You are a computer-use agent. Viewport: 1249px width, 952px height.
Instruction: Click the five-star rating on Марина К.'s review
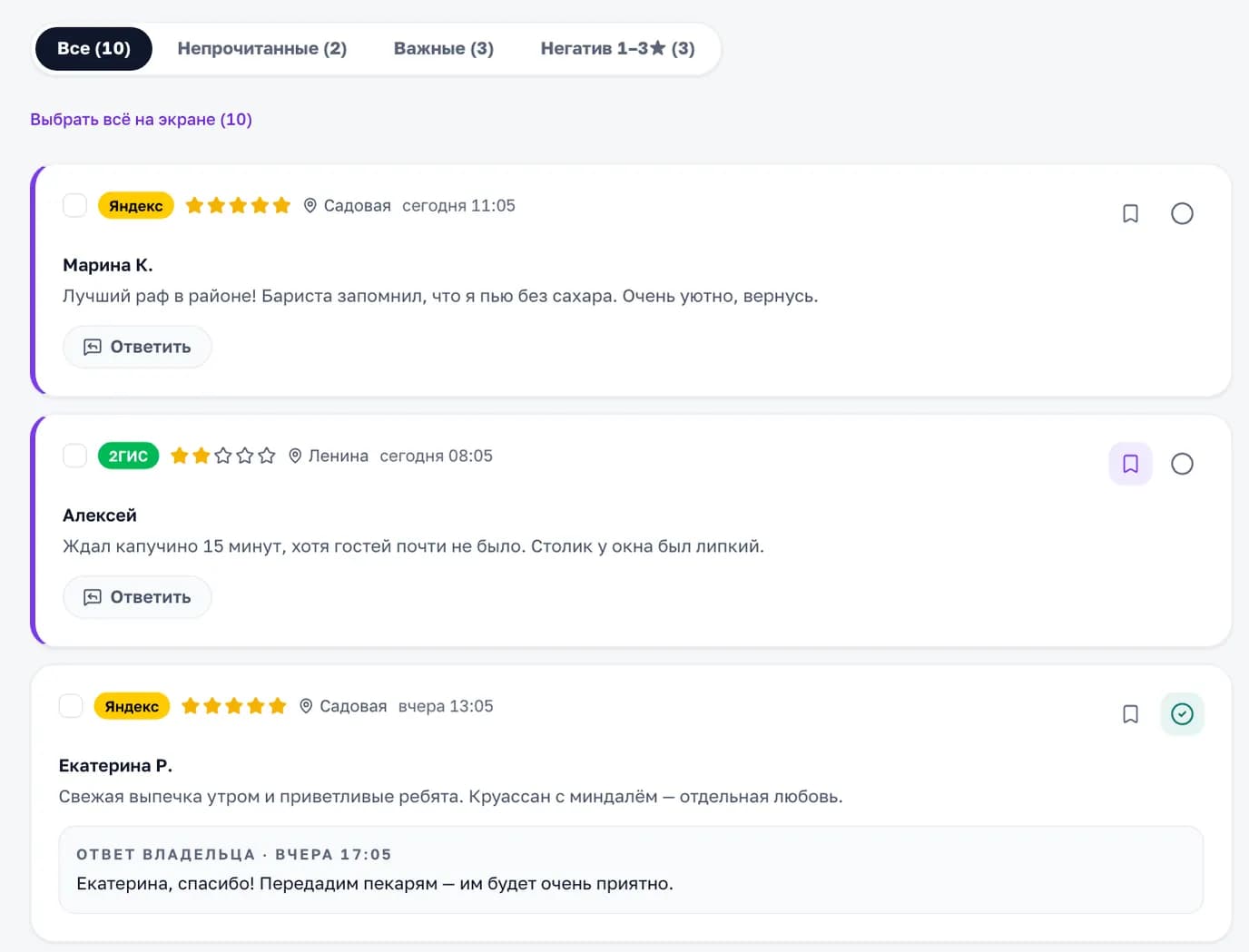point(238,206)
